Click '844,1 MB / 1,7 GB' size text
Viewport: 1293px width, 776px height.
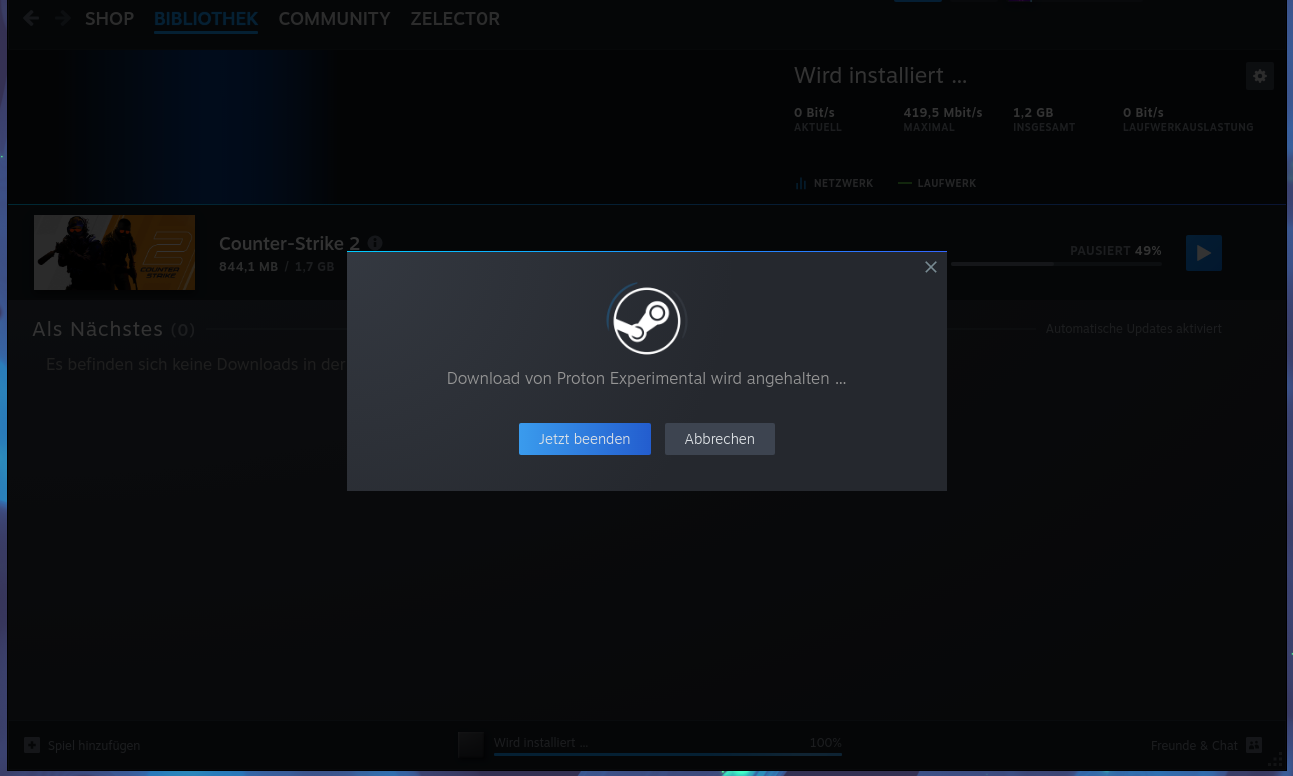(277, 267)
